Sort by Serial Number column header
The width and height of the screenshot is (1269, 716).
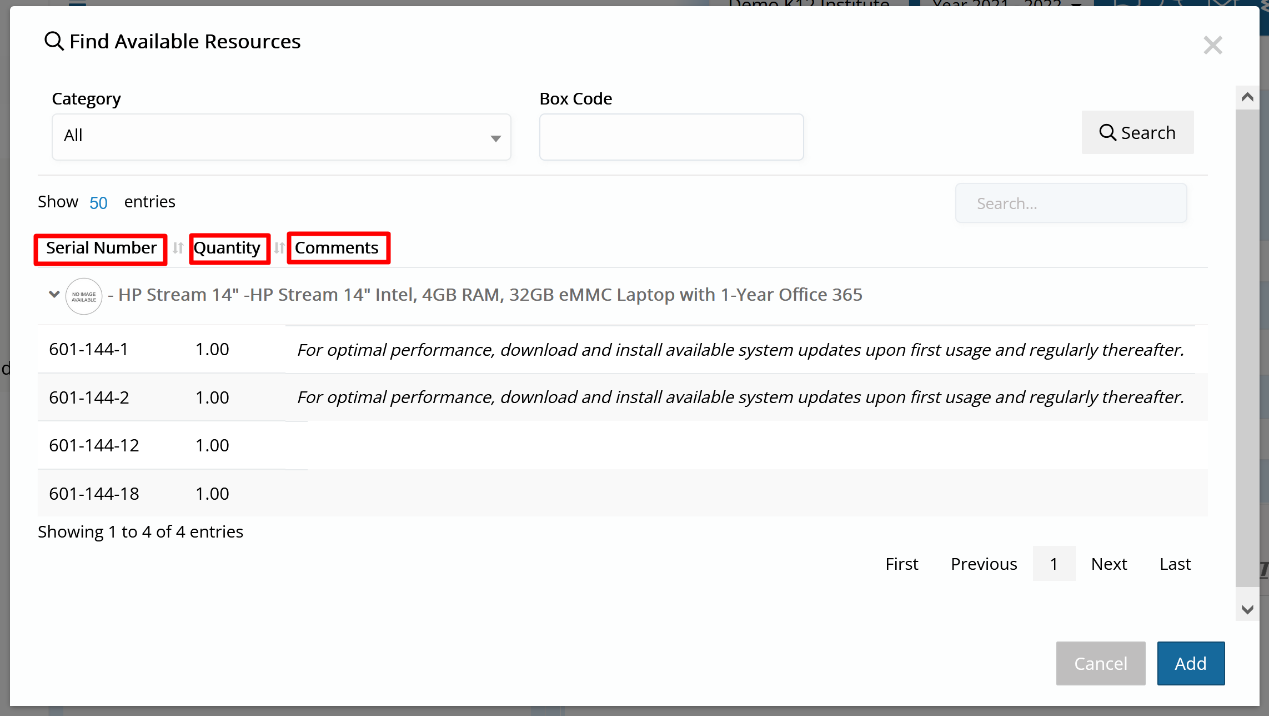point(101,248)
